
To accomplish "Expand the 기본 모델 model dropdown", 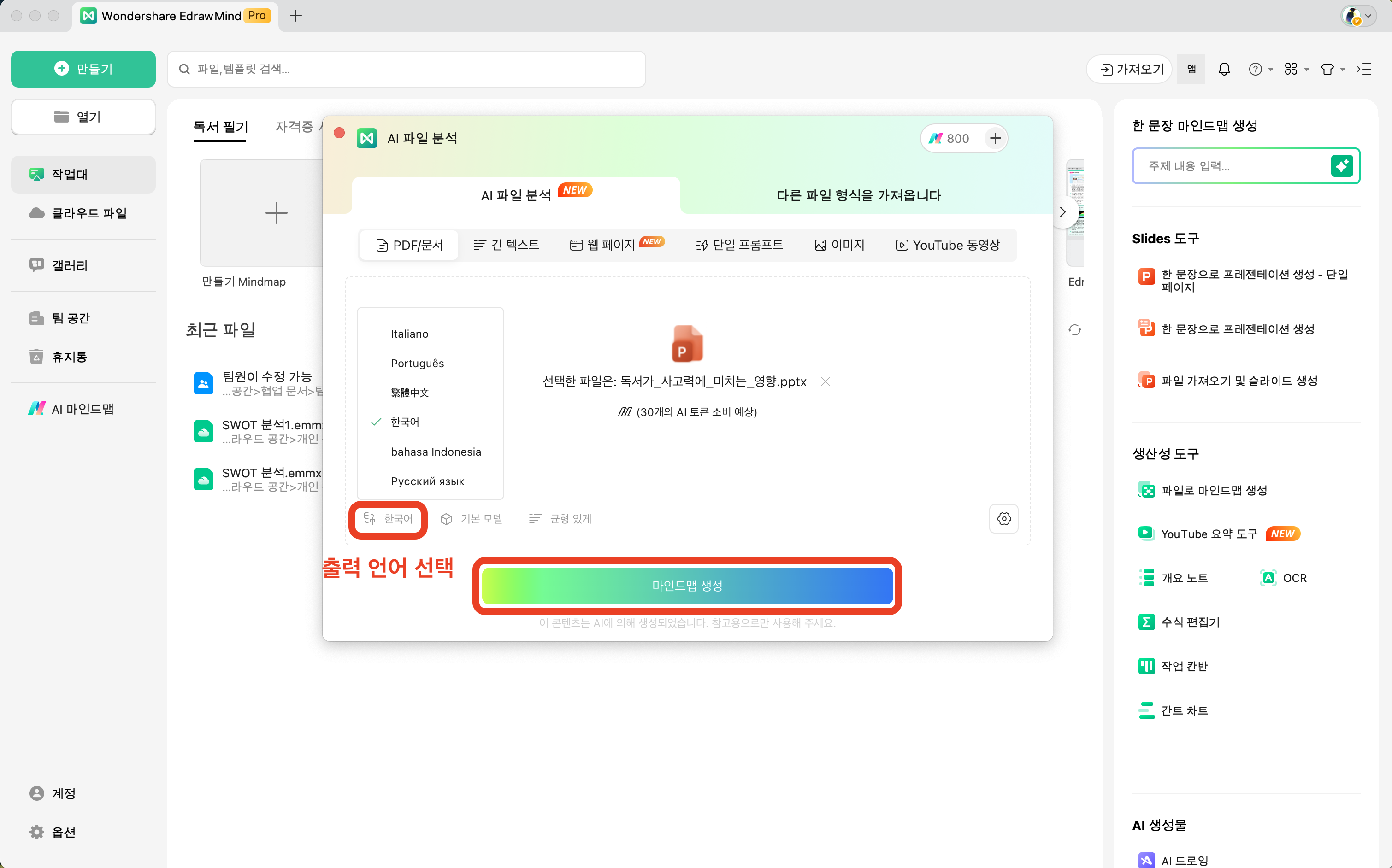I will 472,519.
